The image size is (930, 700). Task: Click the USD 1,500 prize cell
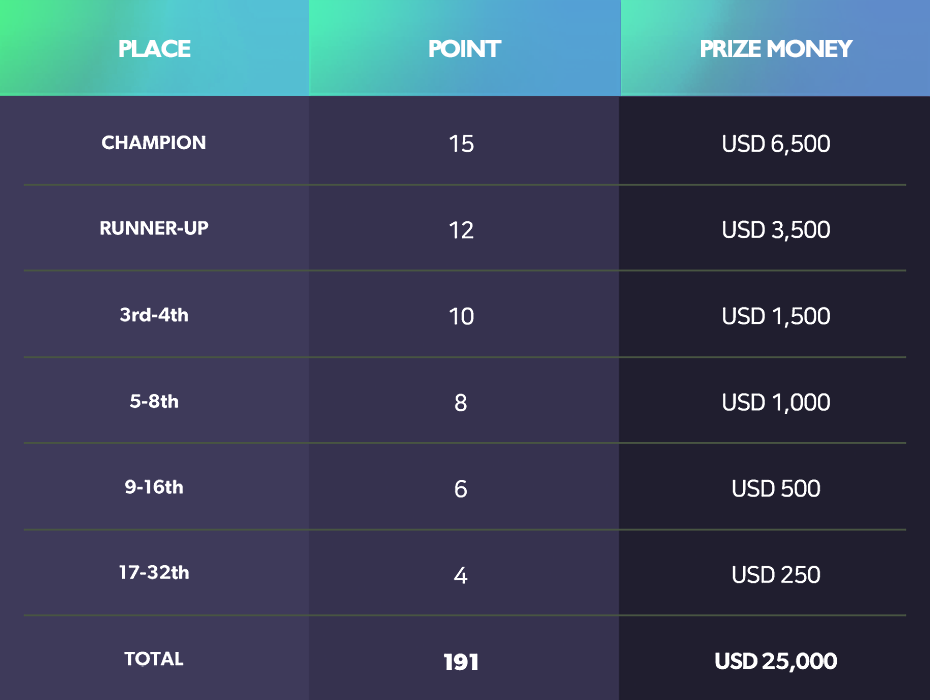coord(776,316)
